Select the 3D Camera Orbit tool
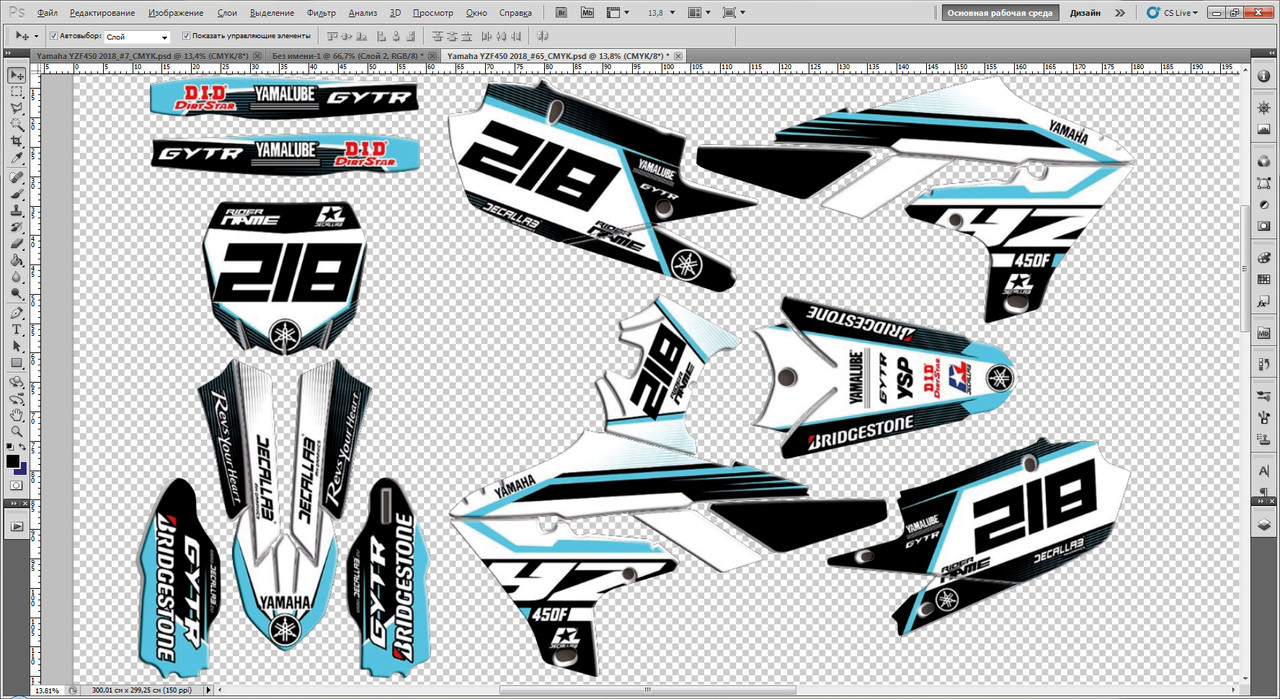The width and height of the screenshot is (1280, 699). click(x=17, y=399)
